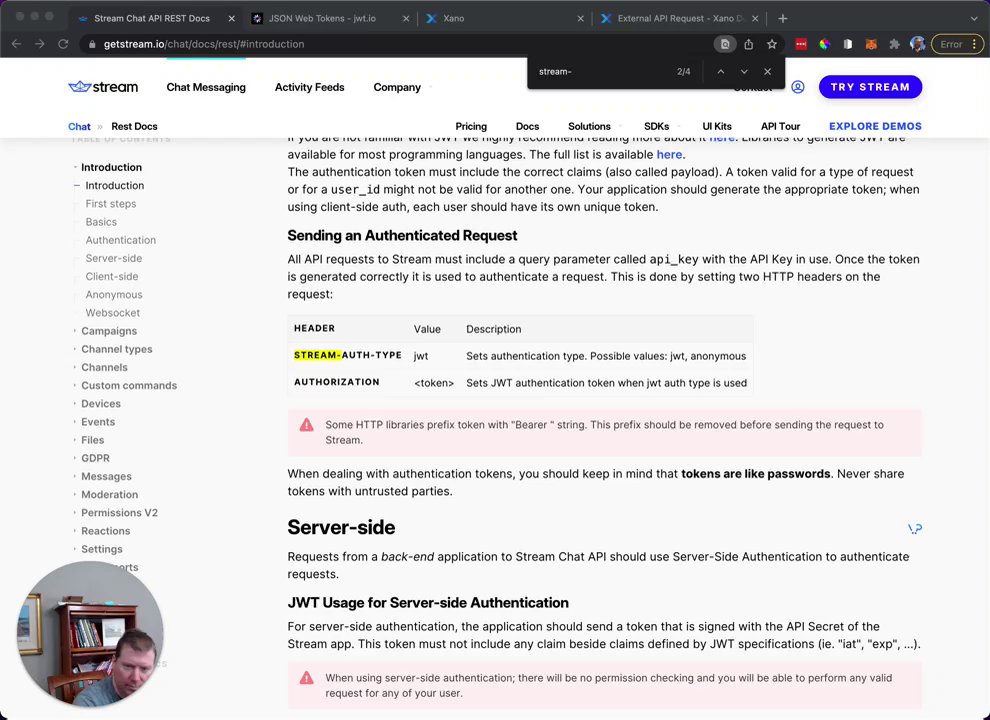The image size is (990, 720).
Task: Go to Server-side in sidebar
Action: 114,258
